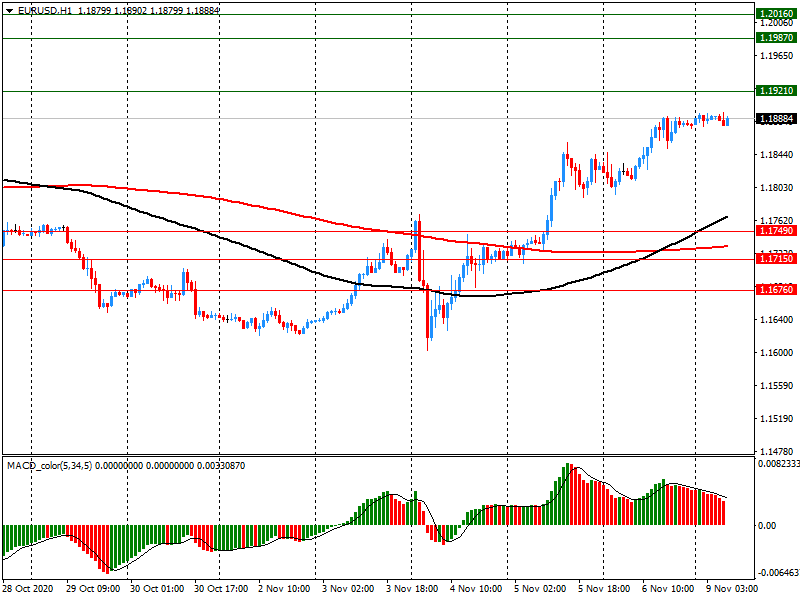The width and height of the screenshot is (800, 600).
Task: Click the 1.19210 green level label
Action: pos(776,91)
